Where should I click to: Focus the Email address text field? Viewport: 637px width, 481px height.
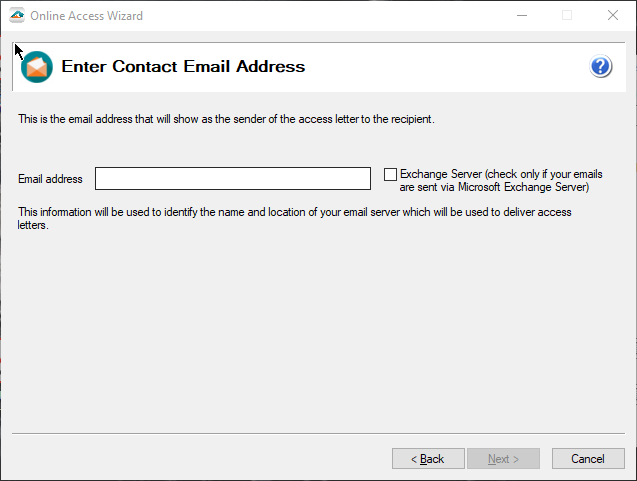(232, 178)
